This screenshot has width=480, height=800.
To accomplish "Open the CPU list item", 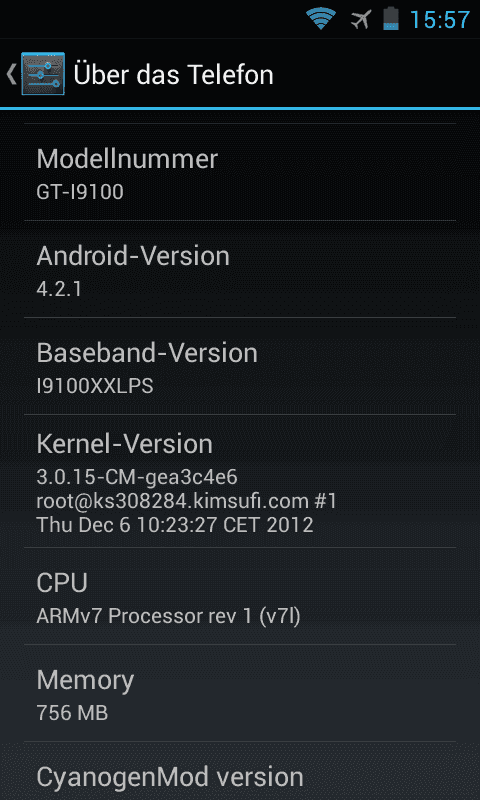I will [x=240, y=596].
